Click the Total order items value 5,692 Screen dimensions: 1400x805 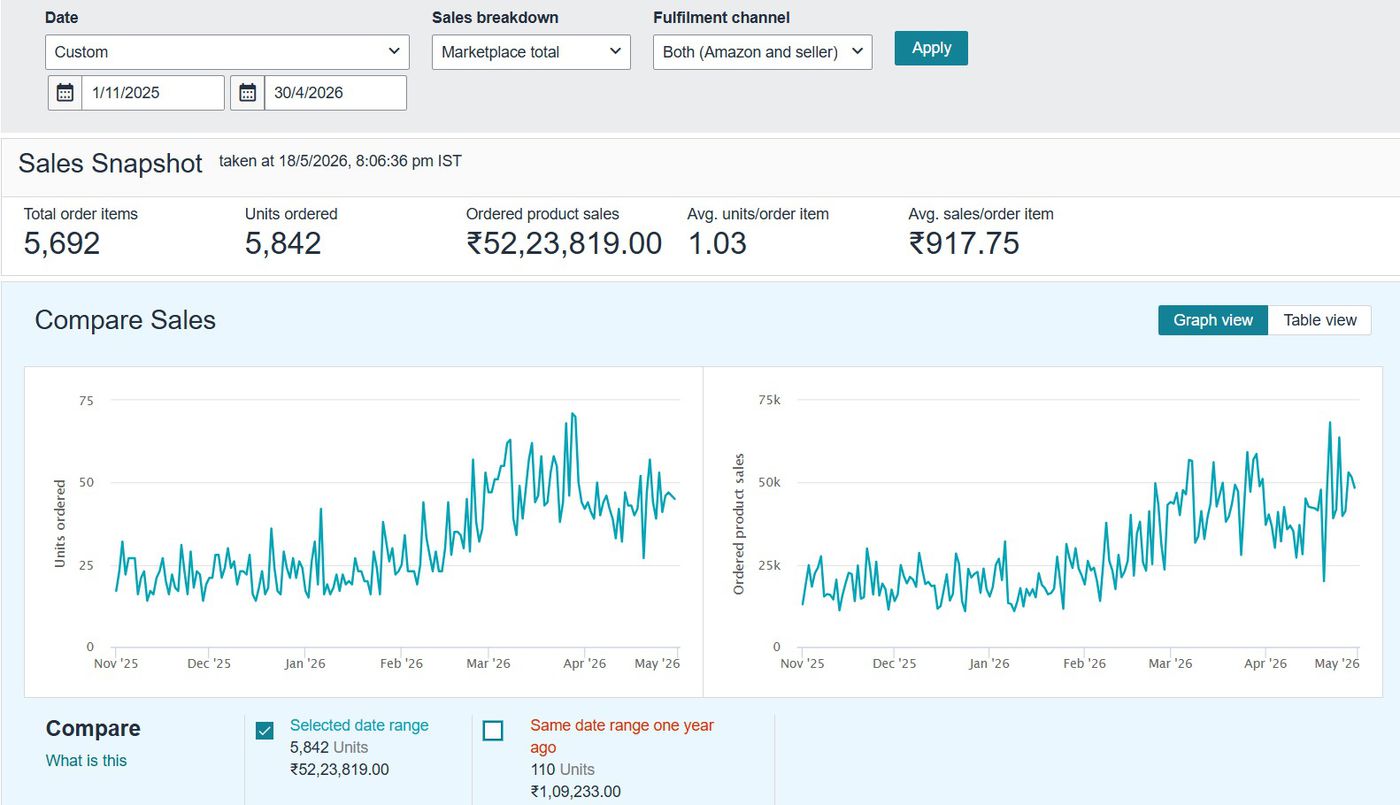coord(62,243)
